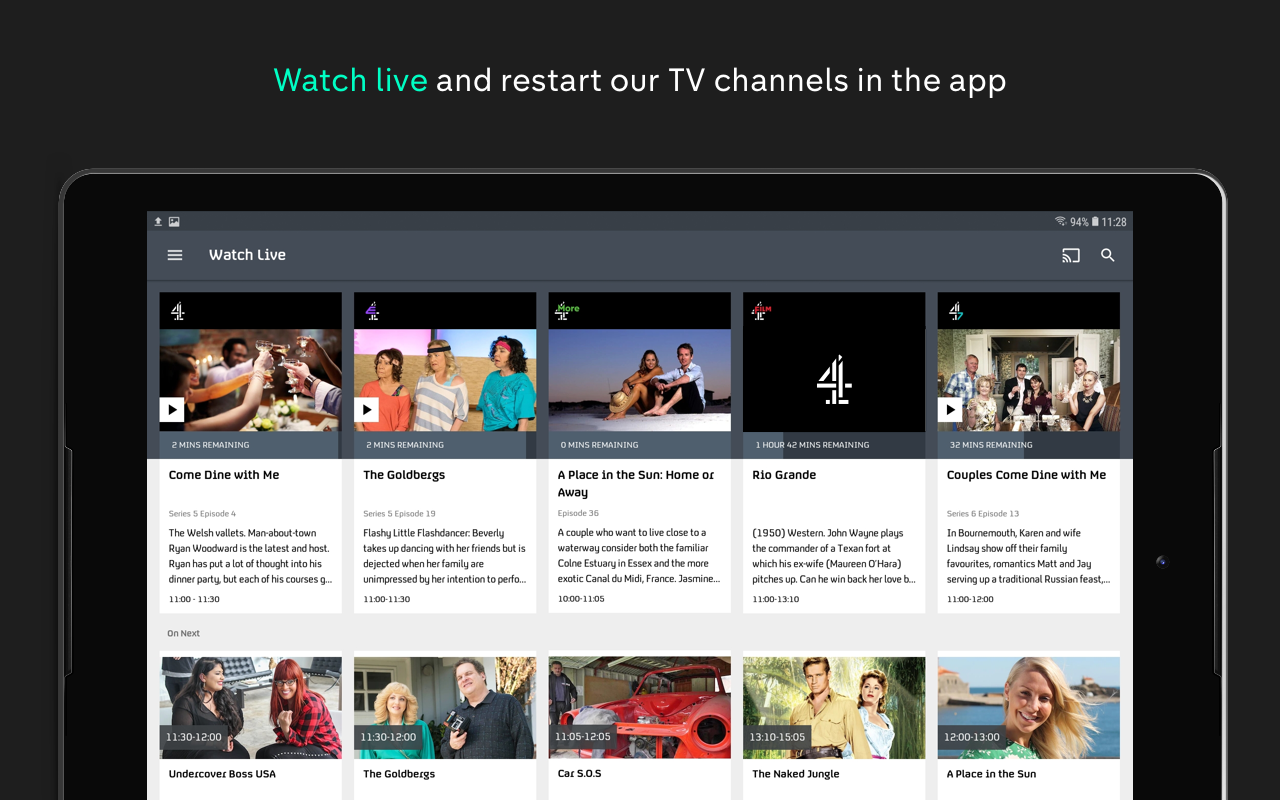Play The Goldbergs live stream
1280x800 pixels.
366,409
